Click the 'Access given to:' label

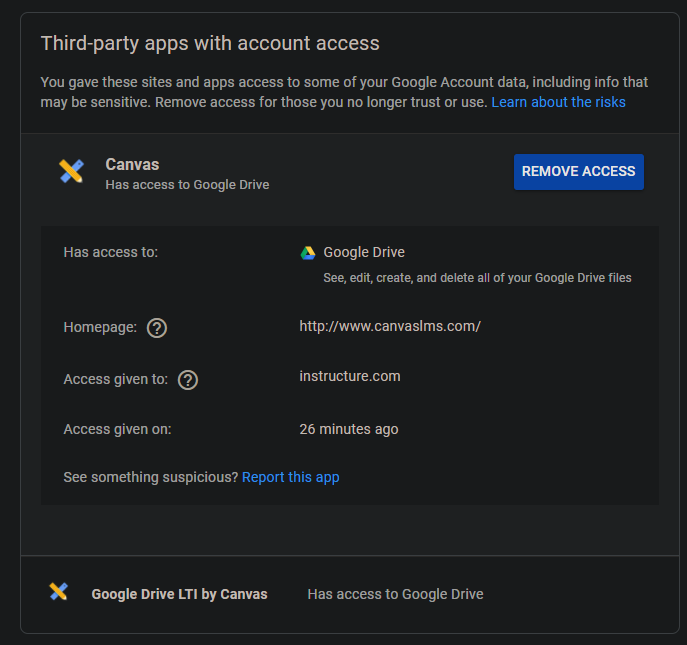(116, 379)
